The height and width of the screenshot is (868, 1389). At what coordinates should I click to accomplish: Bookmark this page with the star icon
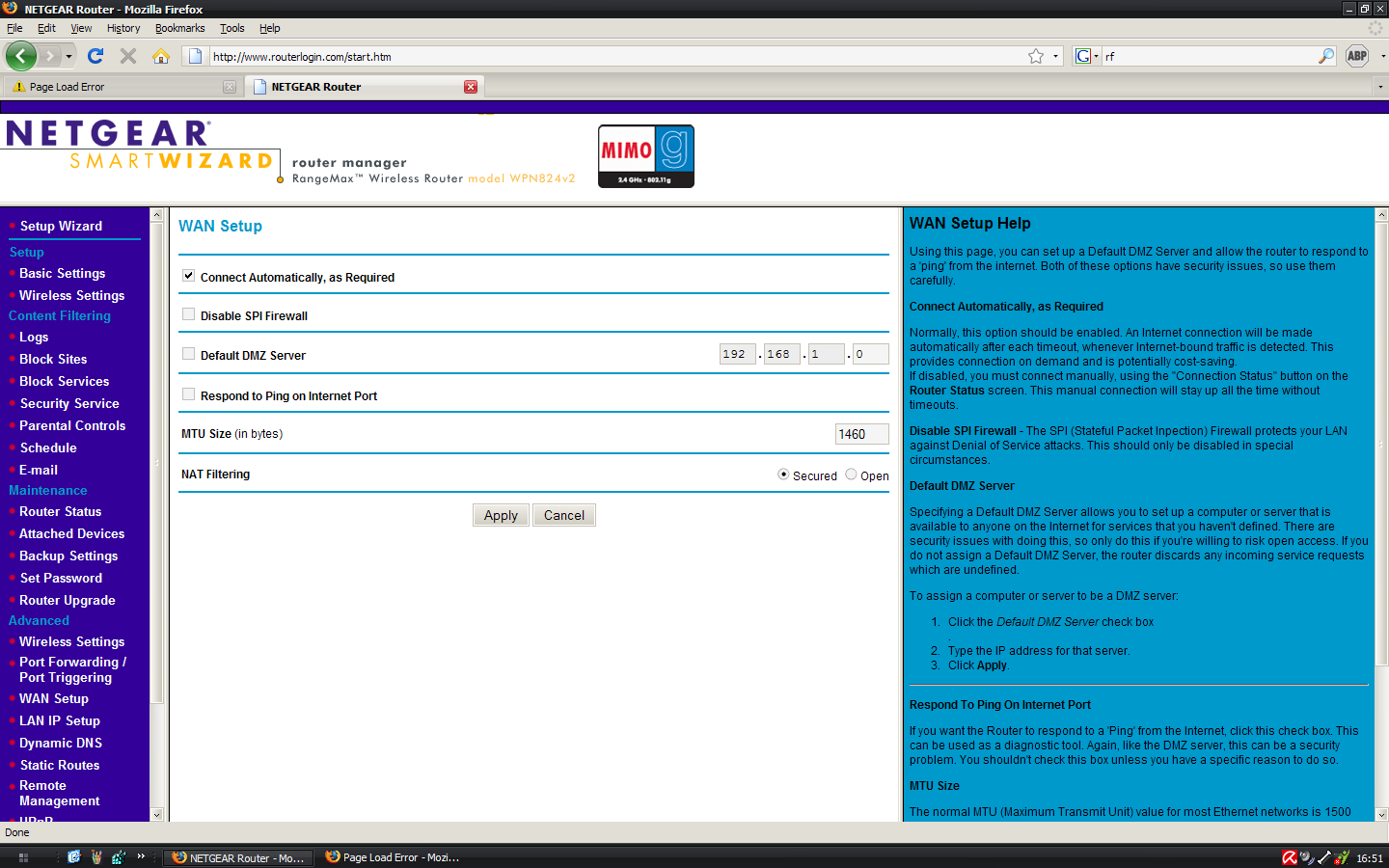point(1036,56)
